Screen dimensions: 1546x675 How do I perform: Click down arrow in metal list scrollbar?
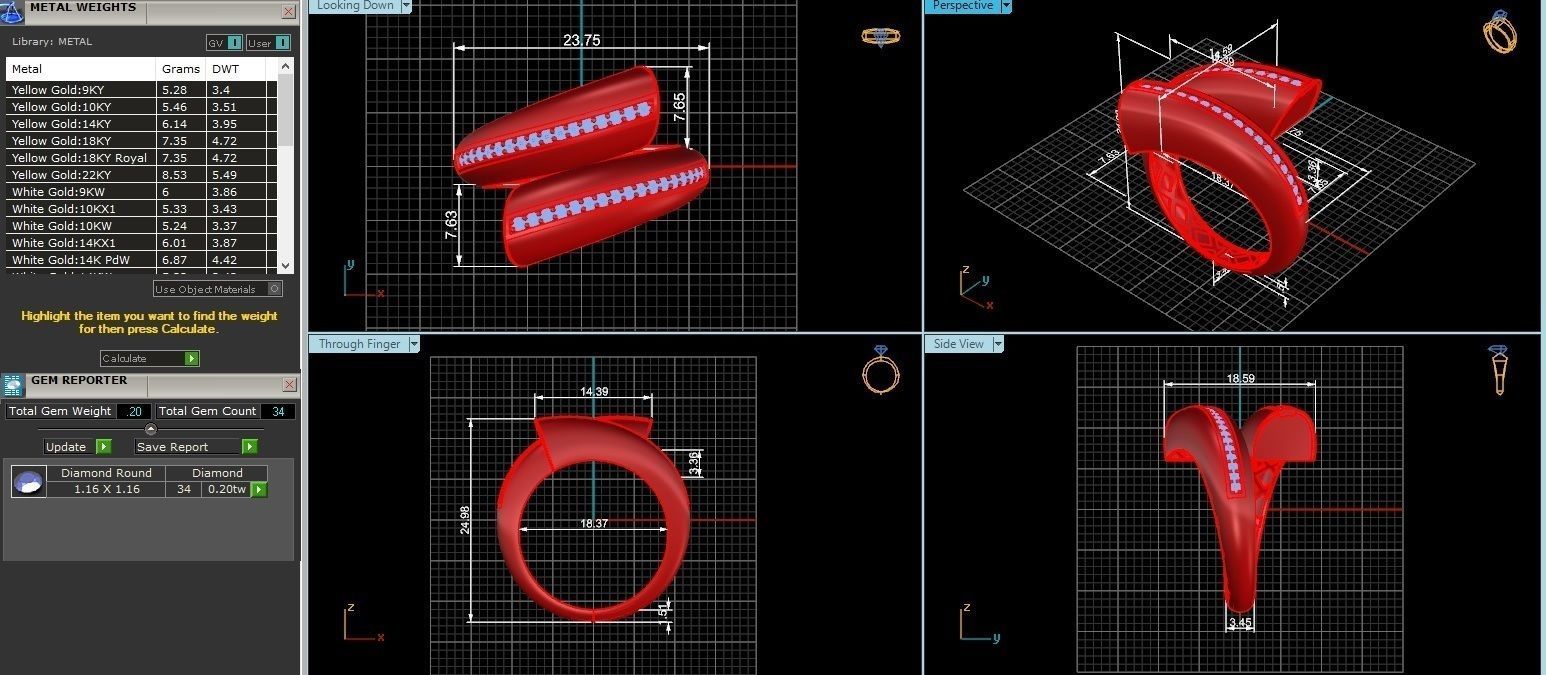(x=286, y=266)
